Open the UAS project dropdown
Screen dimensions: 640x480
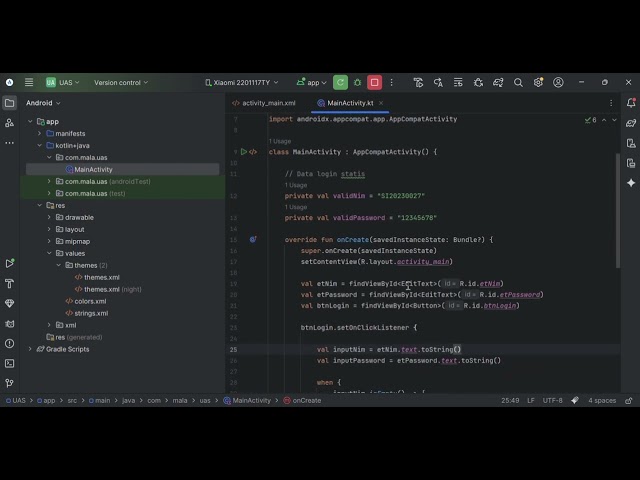click(x=63, y=82)
